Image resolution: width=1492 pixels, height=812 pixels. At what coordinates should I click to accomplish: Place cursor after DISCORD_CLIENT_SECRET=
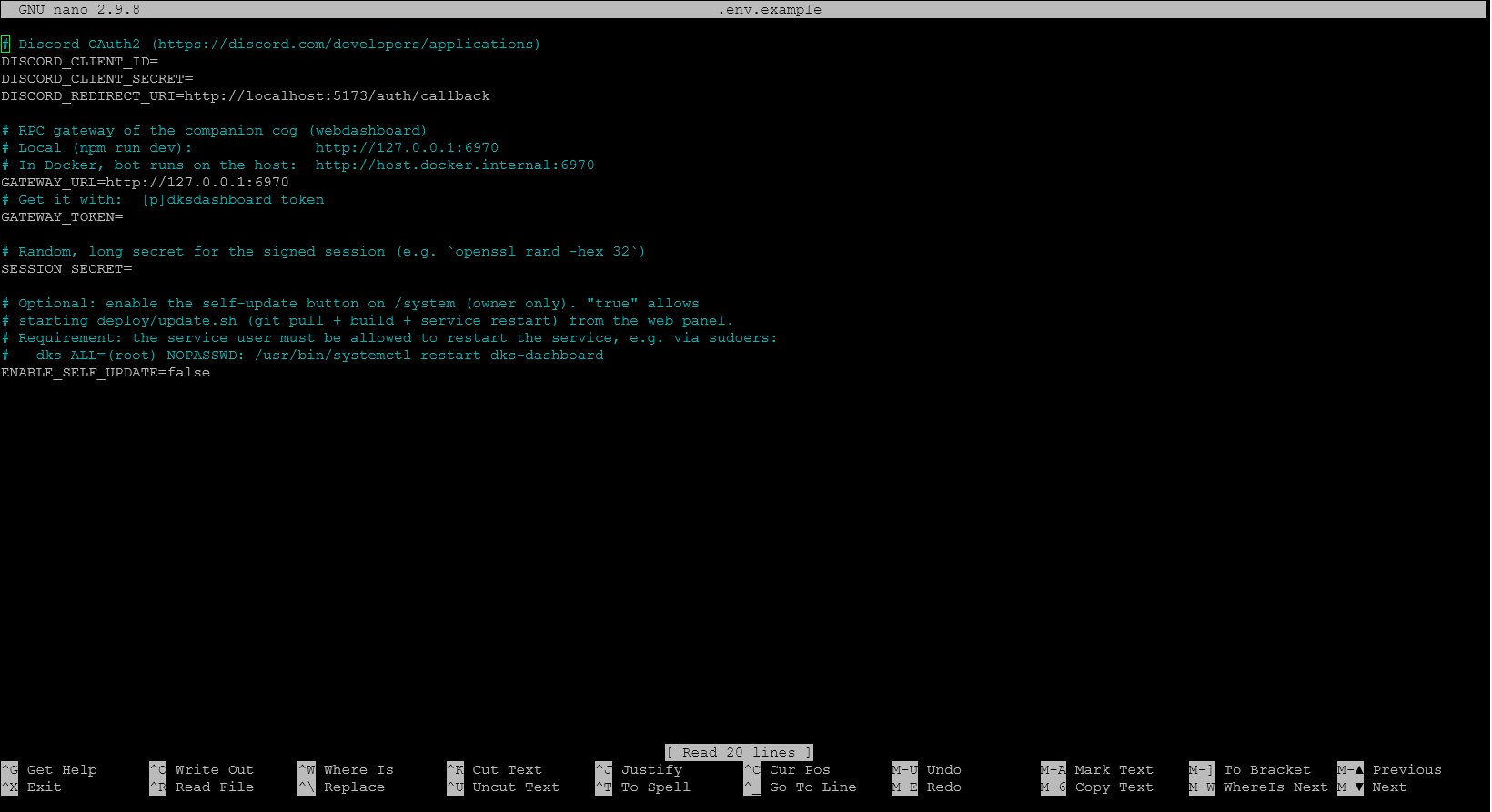click(x=195, y=79)
